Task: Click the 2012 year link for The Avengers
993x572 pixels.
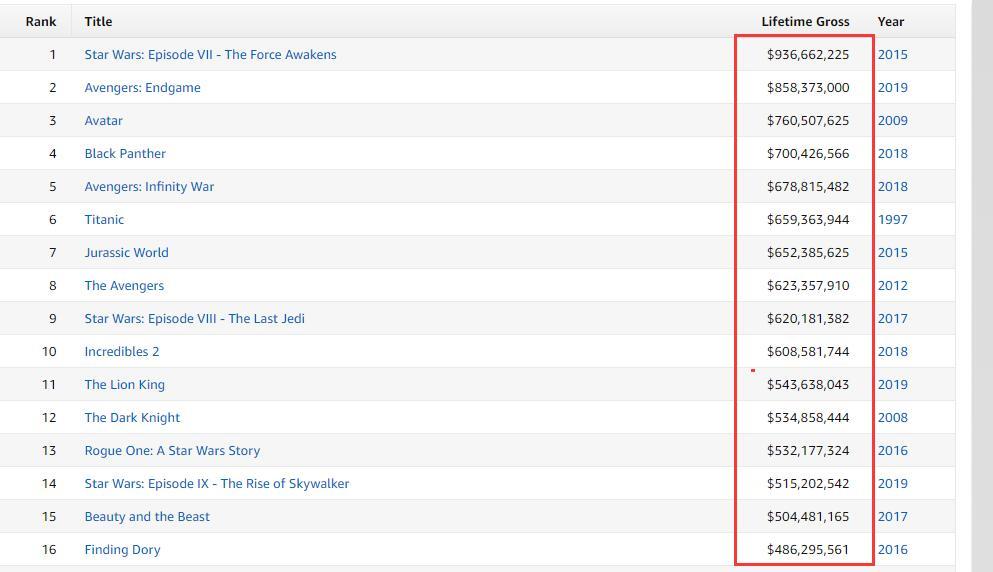Action: [x=892, y=285]
